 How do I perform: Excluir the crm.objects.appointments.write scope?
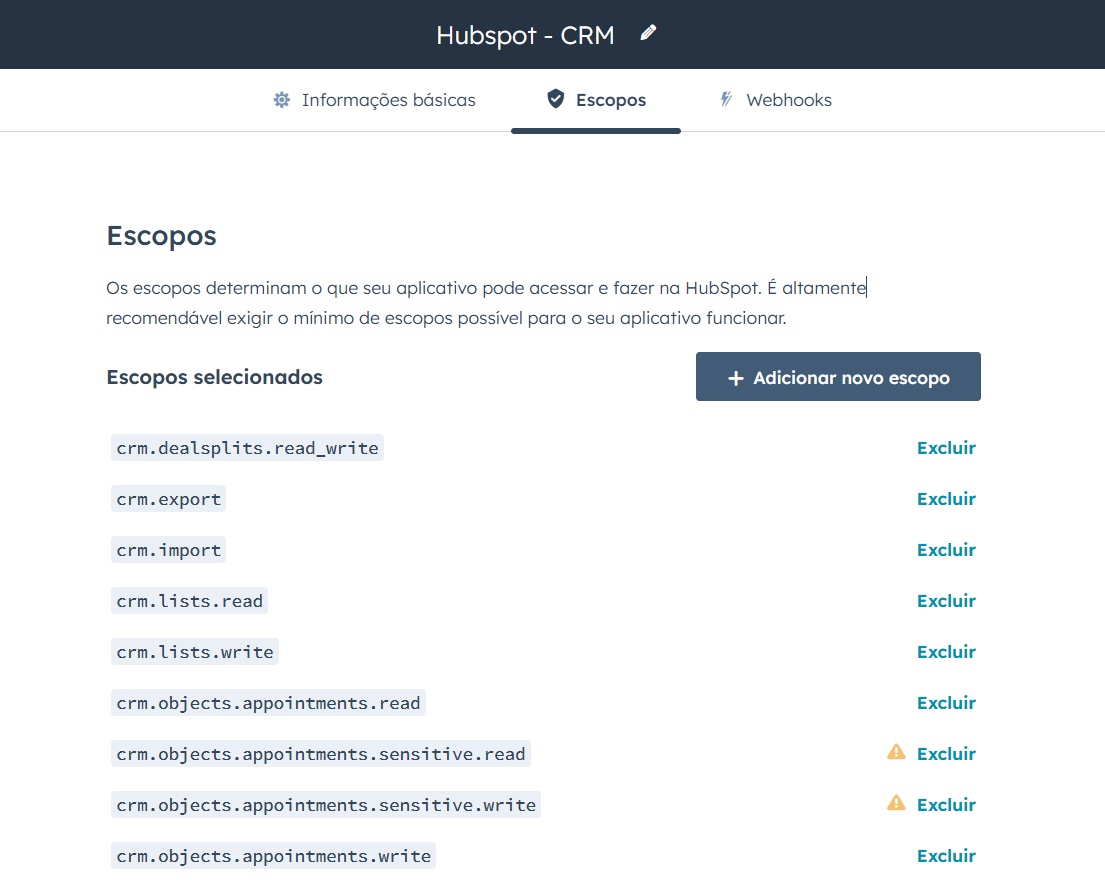click(x=945, y=856)
